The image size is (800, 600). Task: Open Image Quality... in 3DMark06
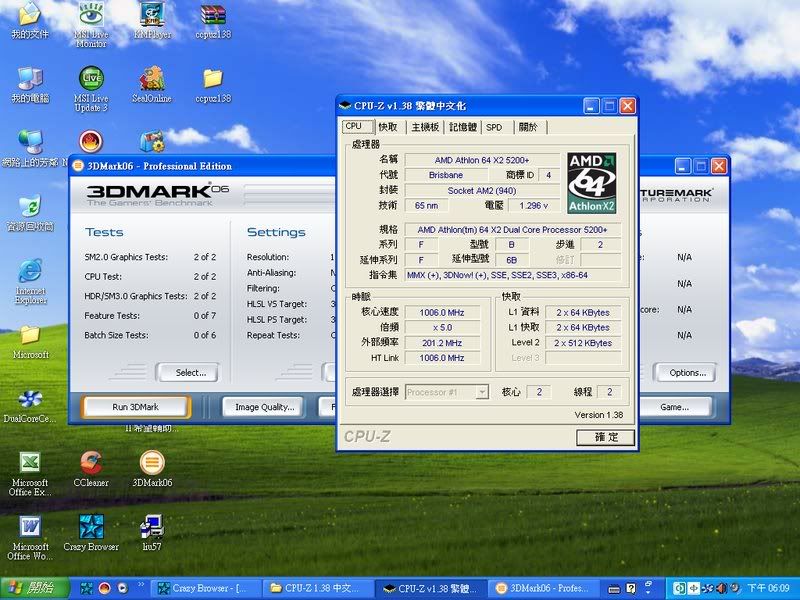[264, 407]
